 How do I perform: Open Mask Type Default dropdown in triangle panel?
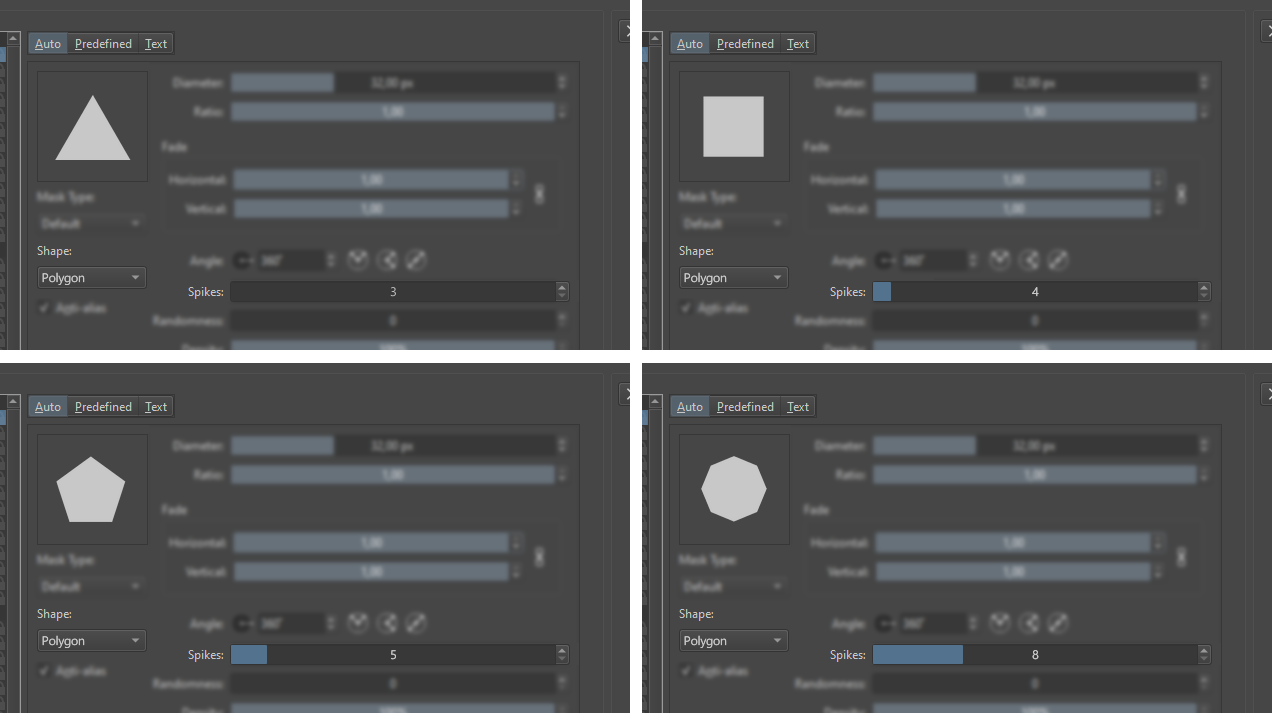click(x=91, y=223)
